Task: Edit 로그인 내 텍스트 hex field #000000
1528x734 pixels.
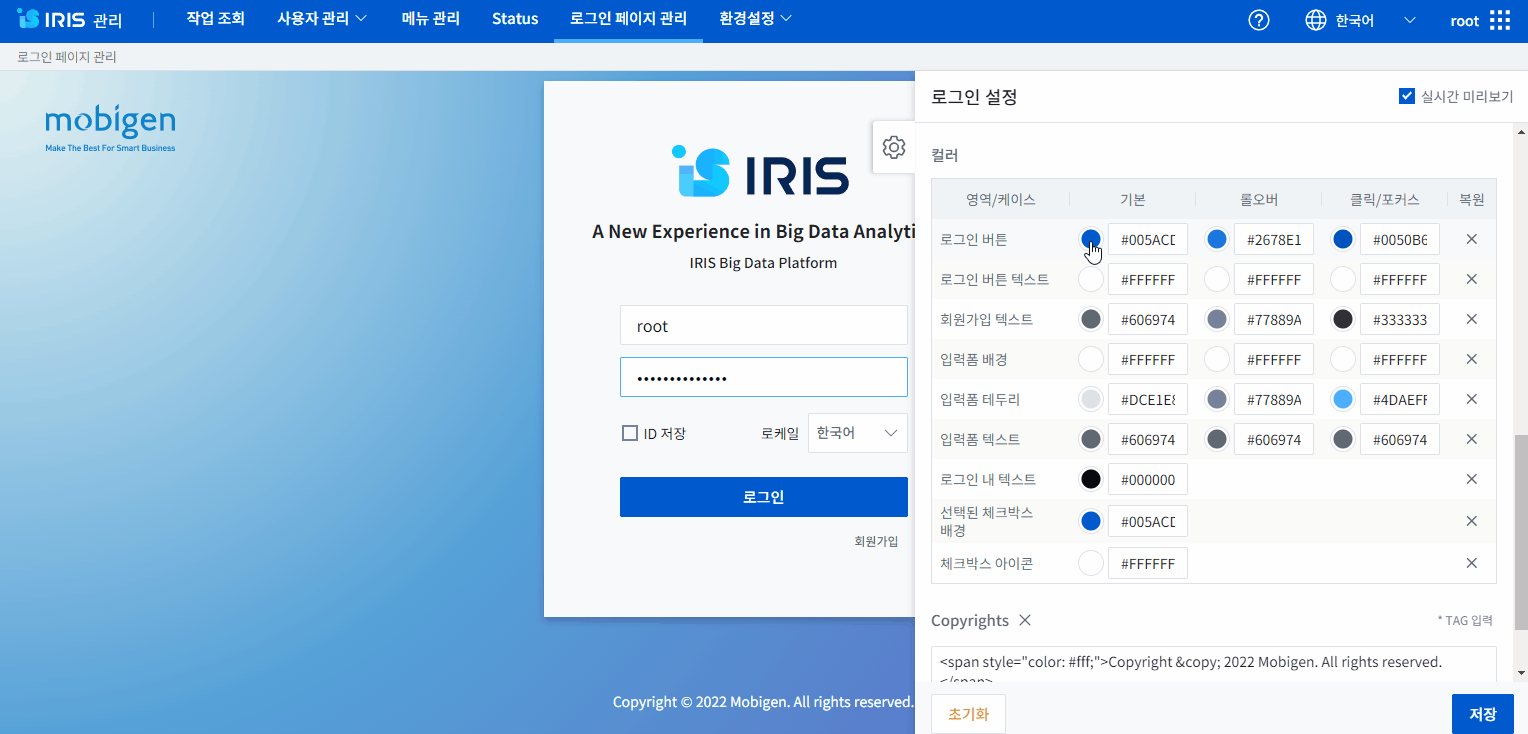Action: pyautogui.click(x=1148, y=479)
